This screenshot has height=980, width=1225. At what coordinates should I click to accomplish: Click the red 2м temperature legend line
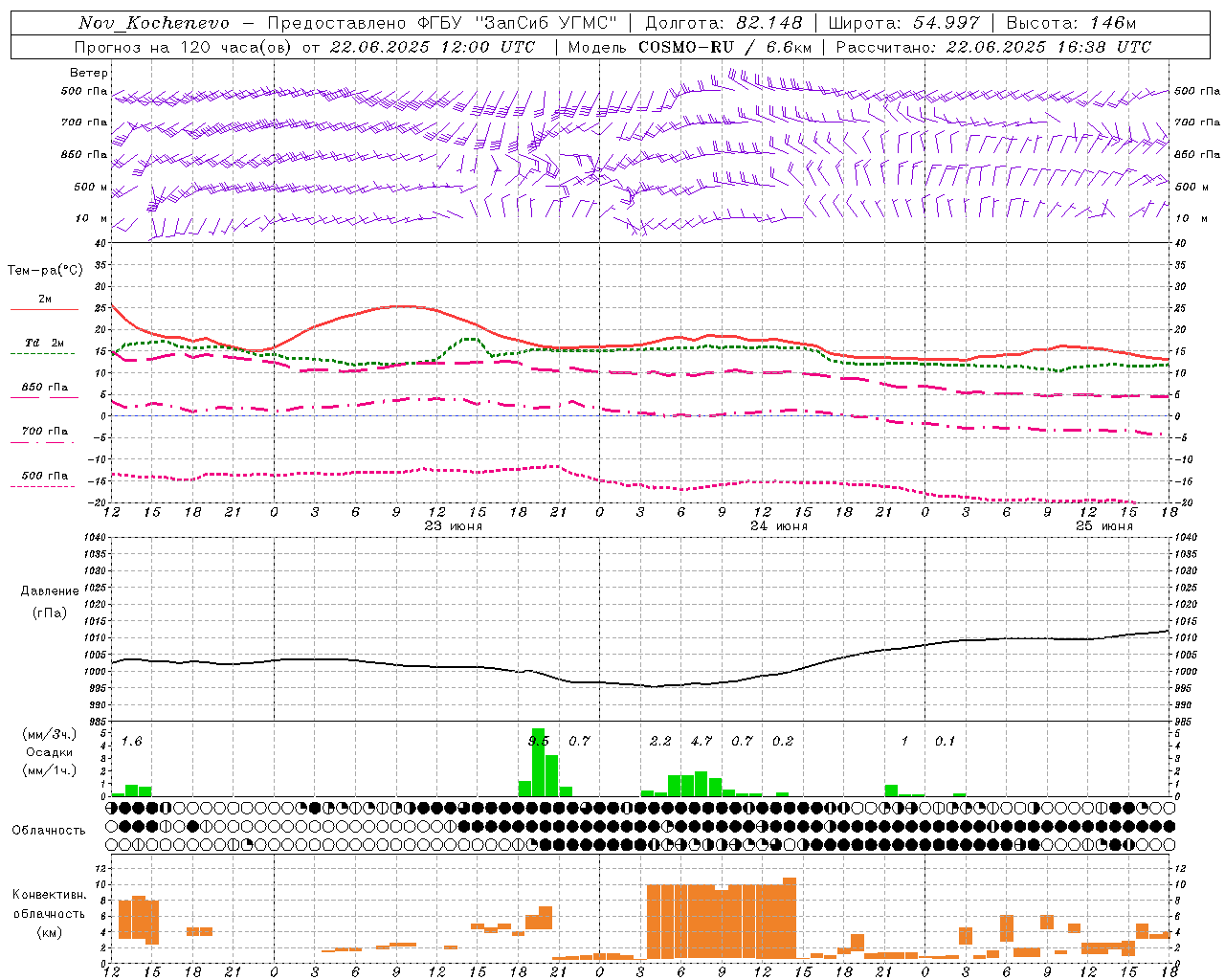44,309
